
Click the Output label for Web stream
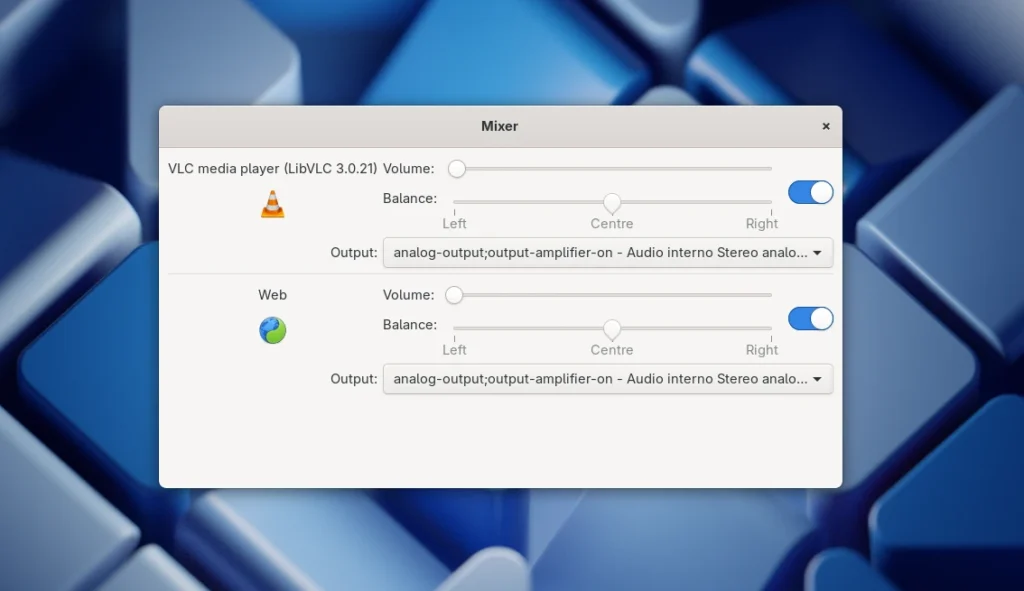point(353,379)
